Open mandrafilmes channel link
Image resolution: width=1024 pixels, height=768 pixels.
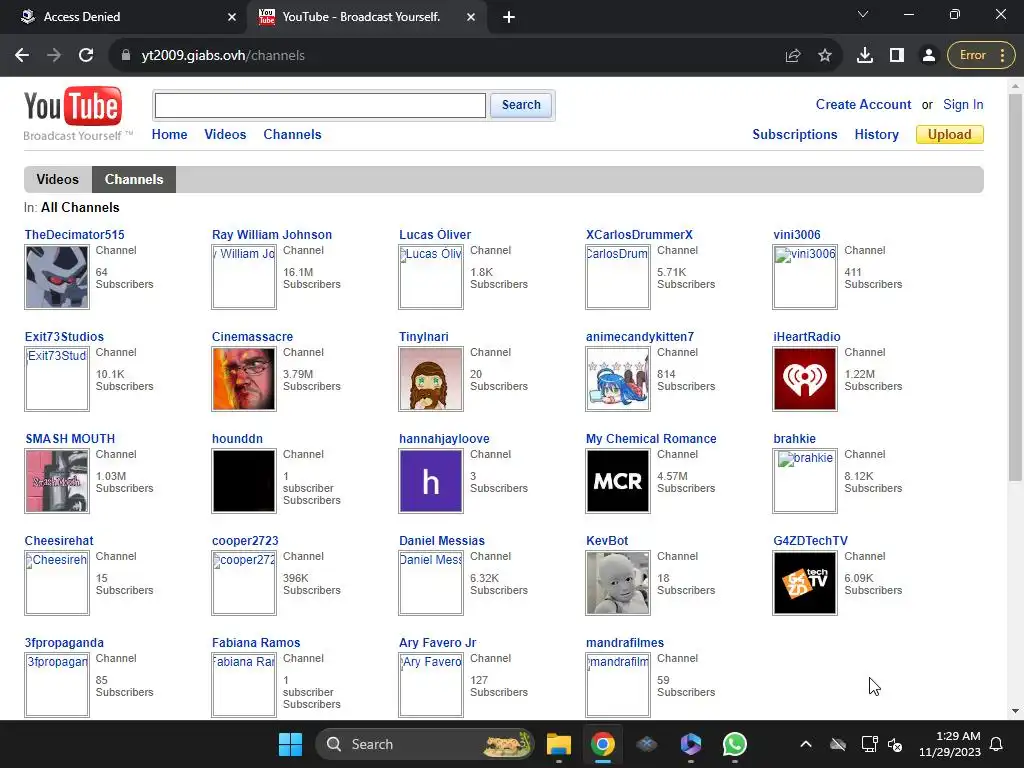625,642
